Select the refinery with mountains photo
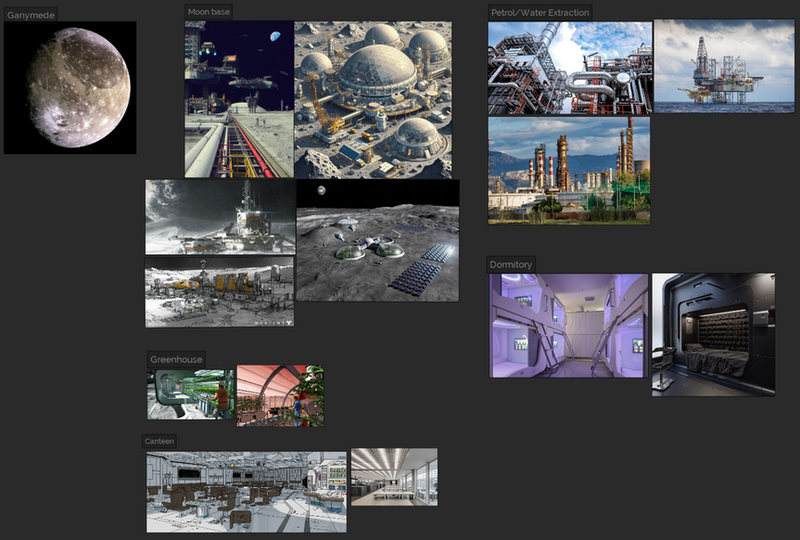 [x=569, y=170]
